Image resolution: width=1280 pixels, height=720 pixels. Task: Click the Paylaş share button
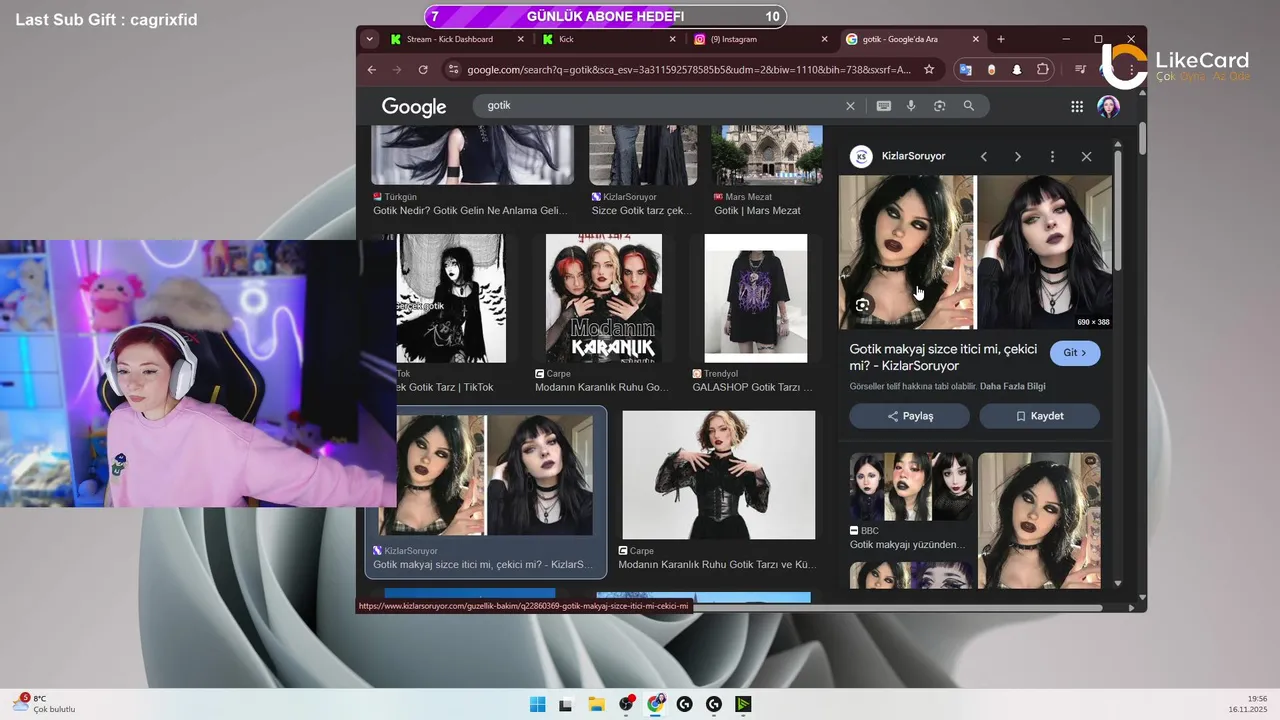909,416
